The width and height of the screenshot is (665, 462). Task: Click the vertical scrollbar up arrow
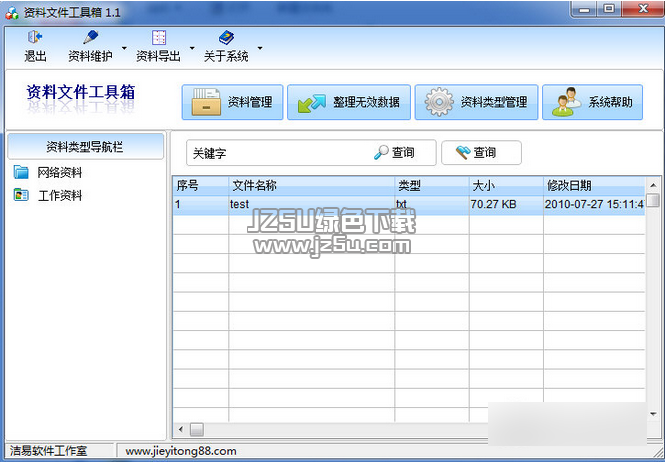click(x=653, y=185)
